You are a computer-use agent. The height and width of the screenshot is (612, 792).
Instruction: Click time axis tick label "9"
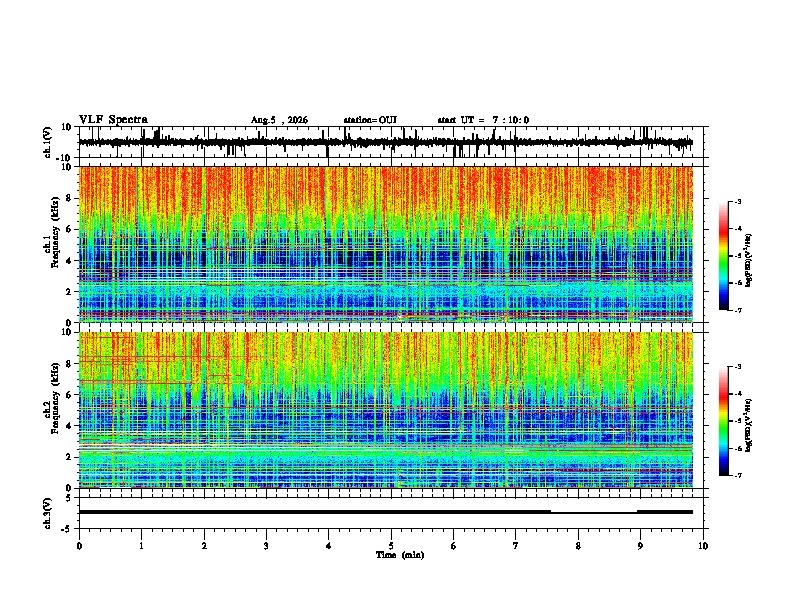click(640, 546)
